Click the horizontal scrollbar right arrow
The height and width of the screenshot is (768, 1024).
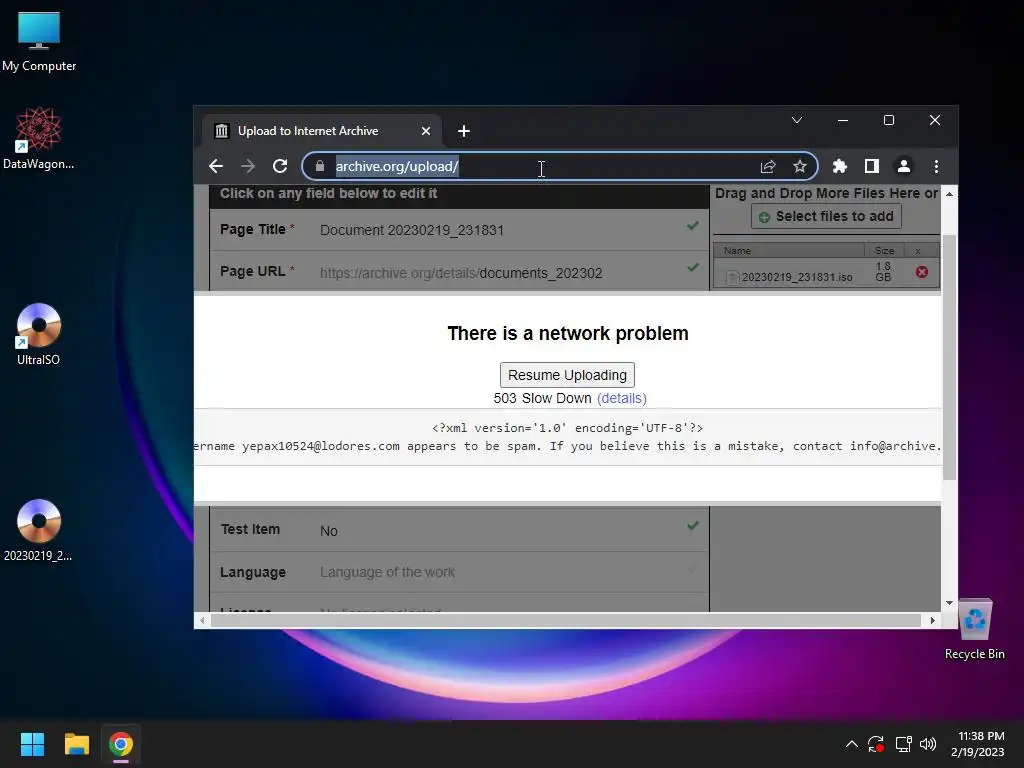pyautogui.click(x=932, y=620)
